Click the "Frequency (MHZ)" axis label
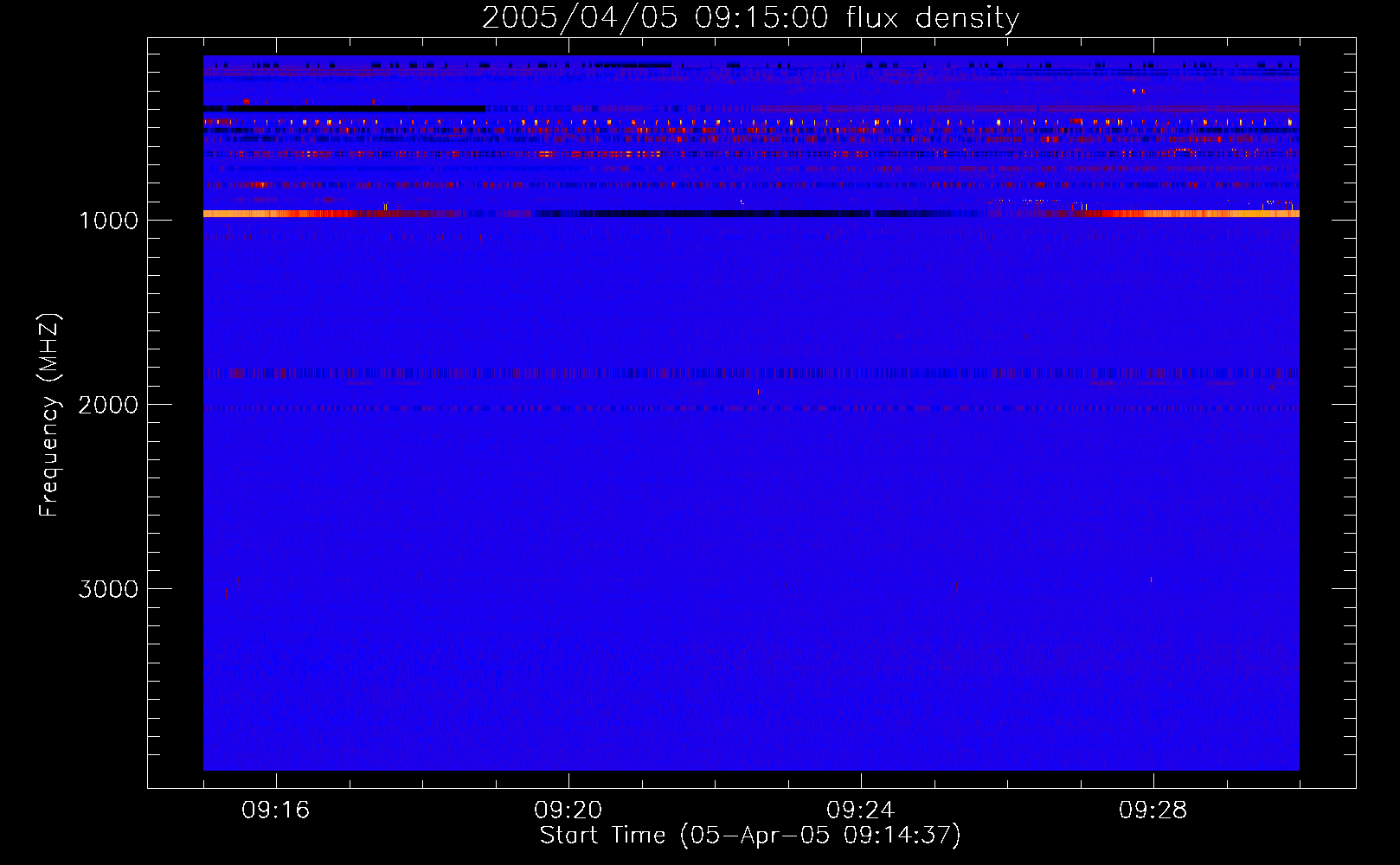1400x865 pixels. 49,415
